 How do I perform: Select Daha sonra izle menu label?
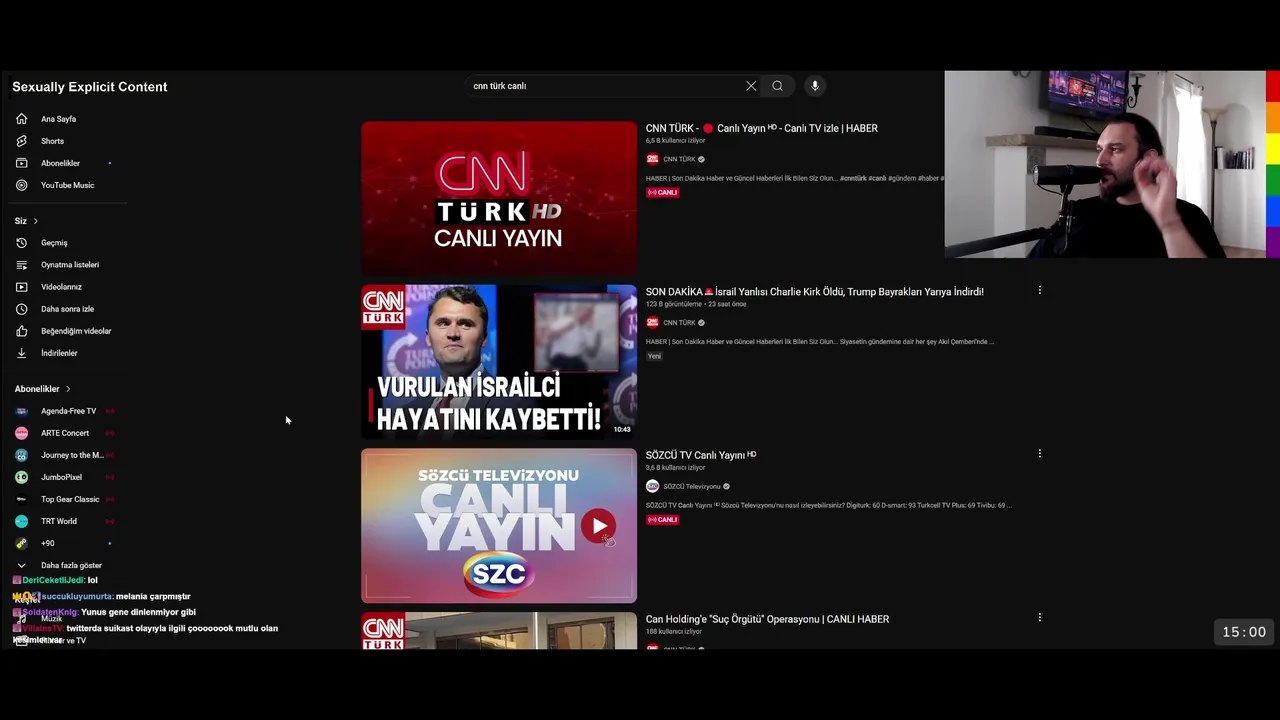(67, 309)
